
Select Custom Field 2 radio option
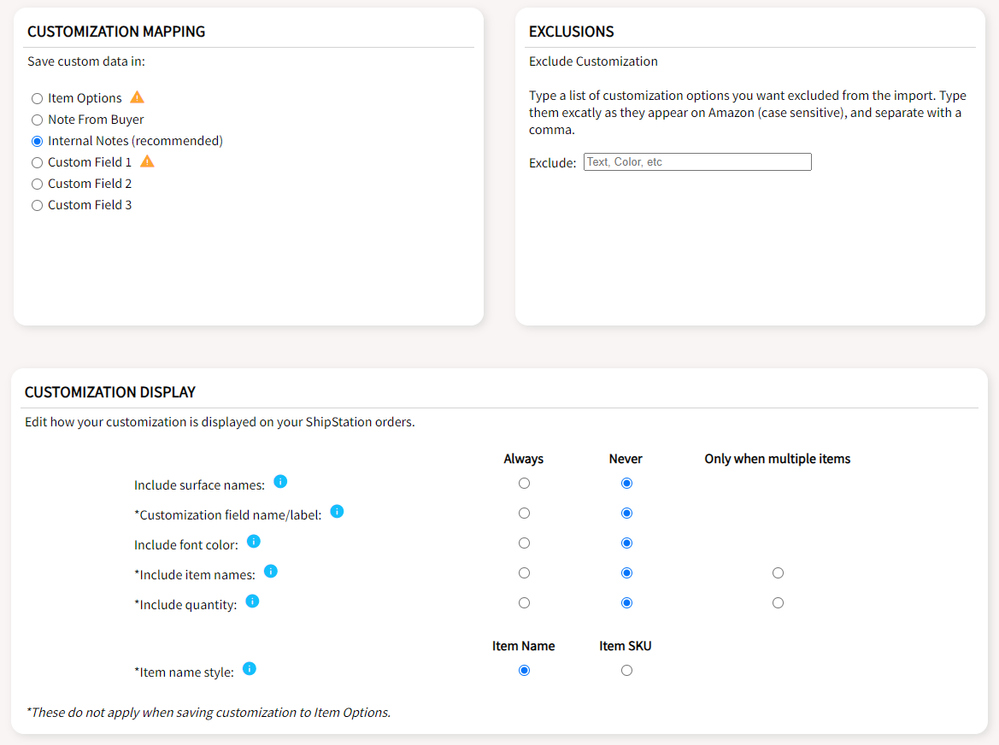pos(37,184)
